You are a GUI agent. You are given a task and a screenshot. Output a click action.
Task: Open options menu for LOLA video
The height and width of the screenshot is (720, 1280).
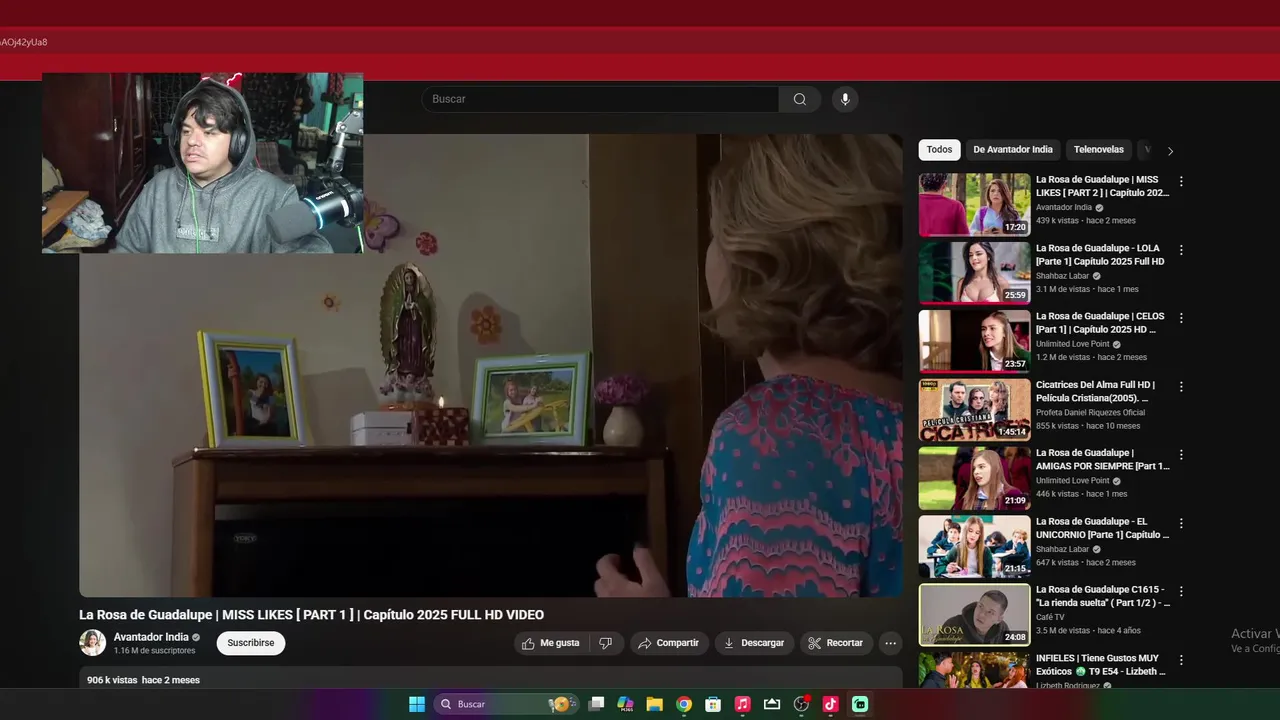pos(1181,250)
